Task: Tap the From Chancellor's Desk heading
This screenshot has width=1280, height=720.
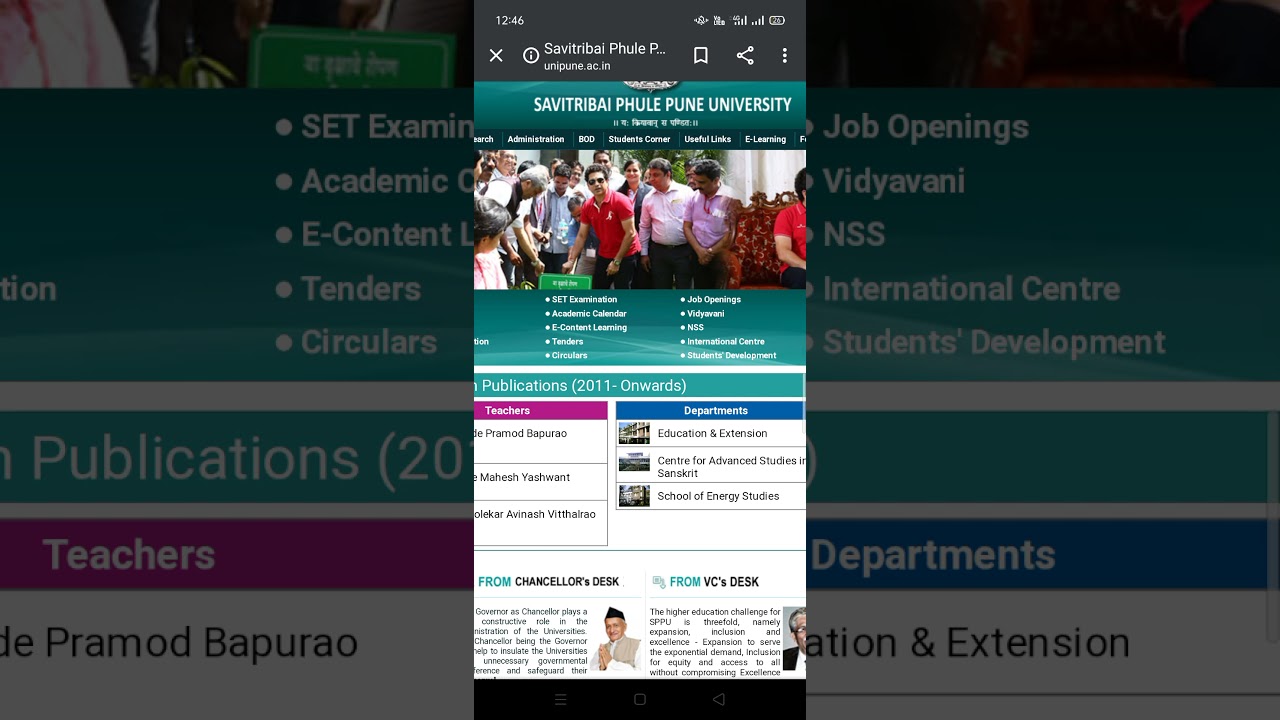Action: (x=548, y=582)
